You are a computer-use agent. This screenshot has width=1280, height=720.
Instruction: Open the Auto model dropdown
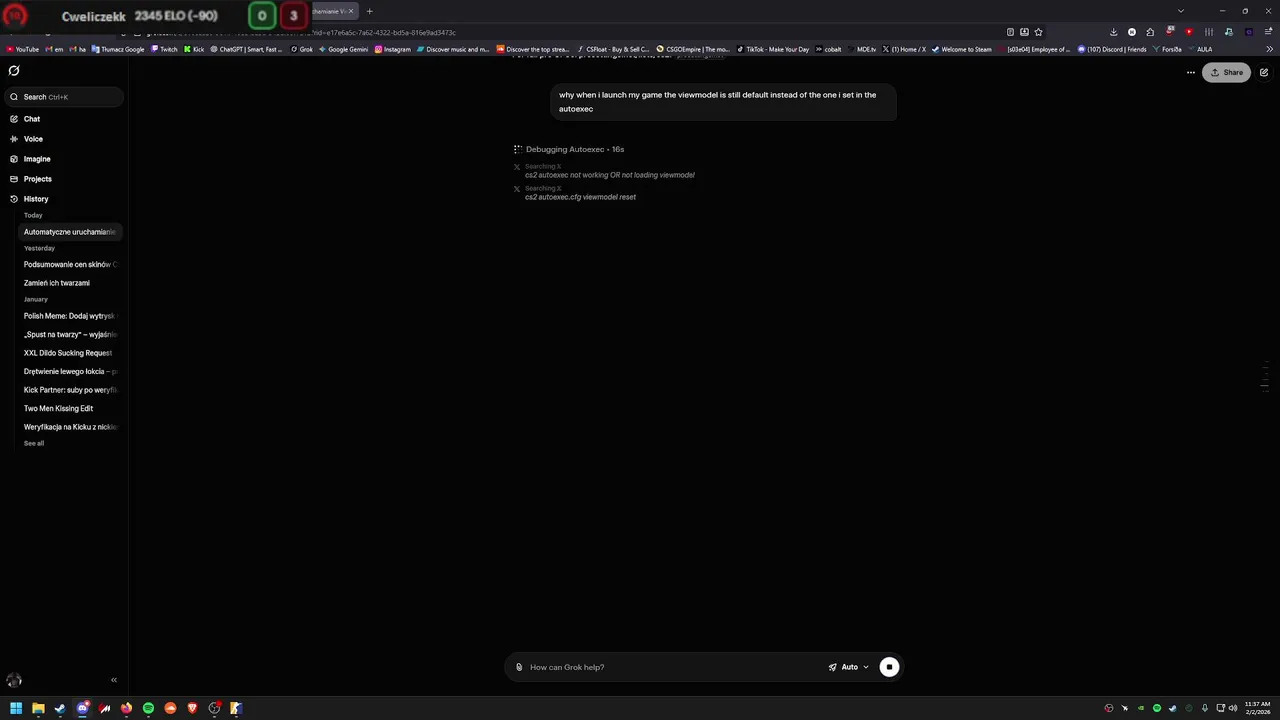tap(849, 667)
